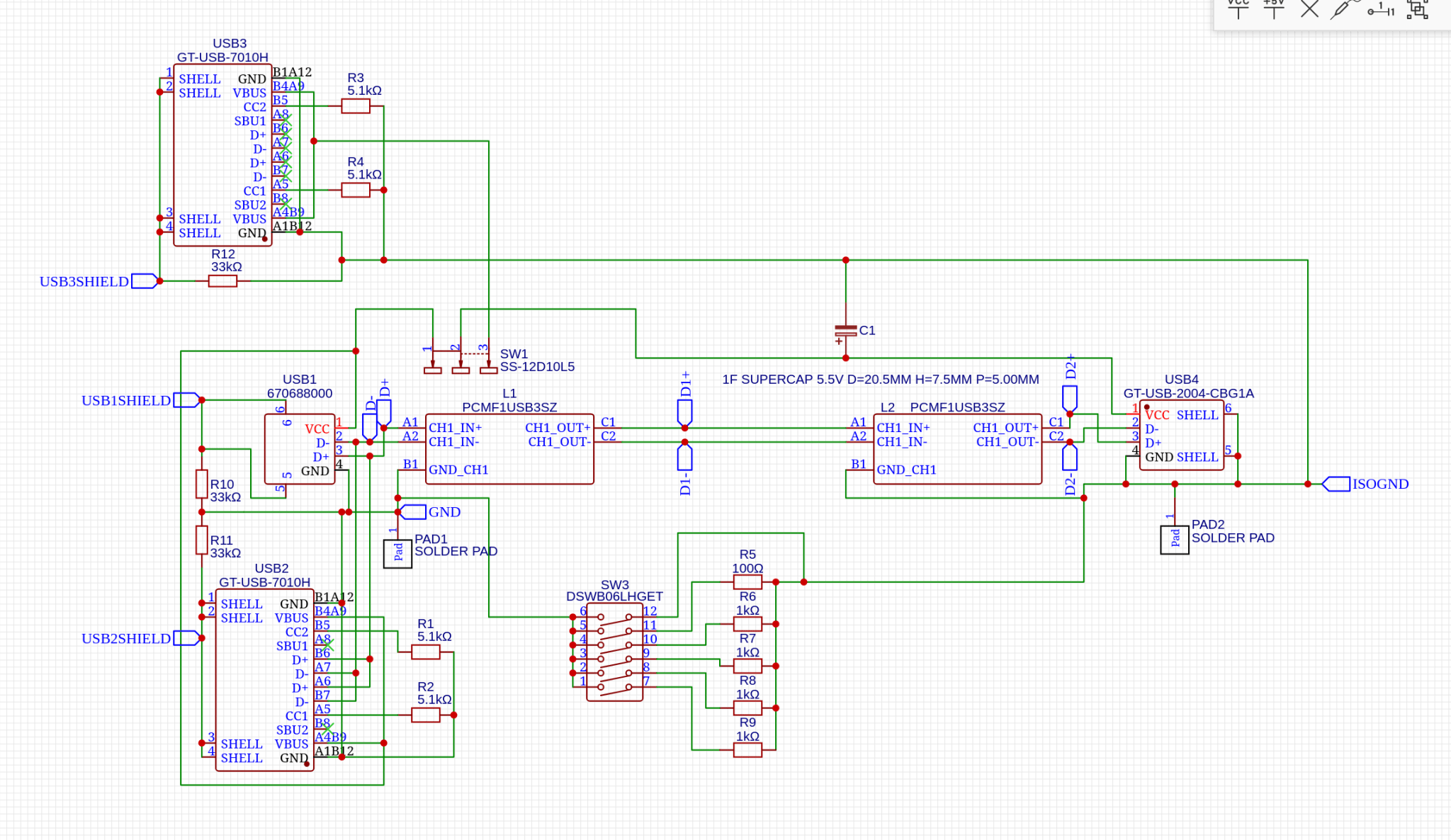Screen dimensions: 1451x840
Task: Select the C1 supercapacitor symbol
Action: 845,331
